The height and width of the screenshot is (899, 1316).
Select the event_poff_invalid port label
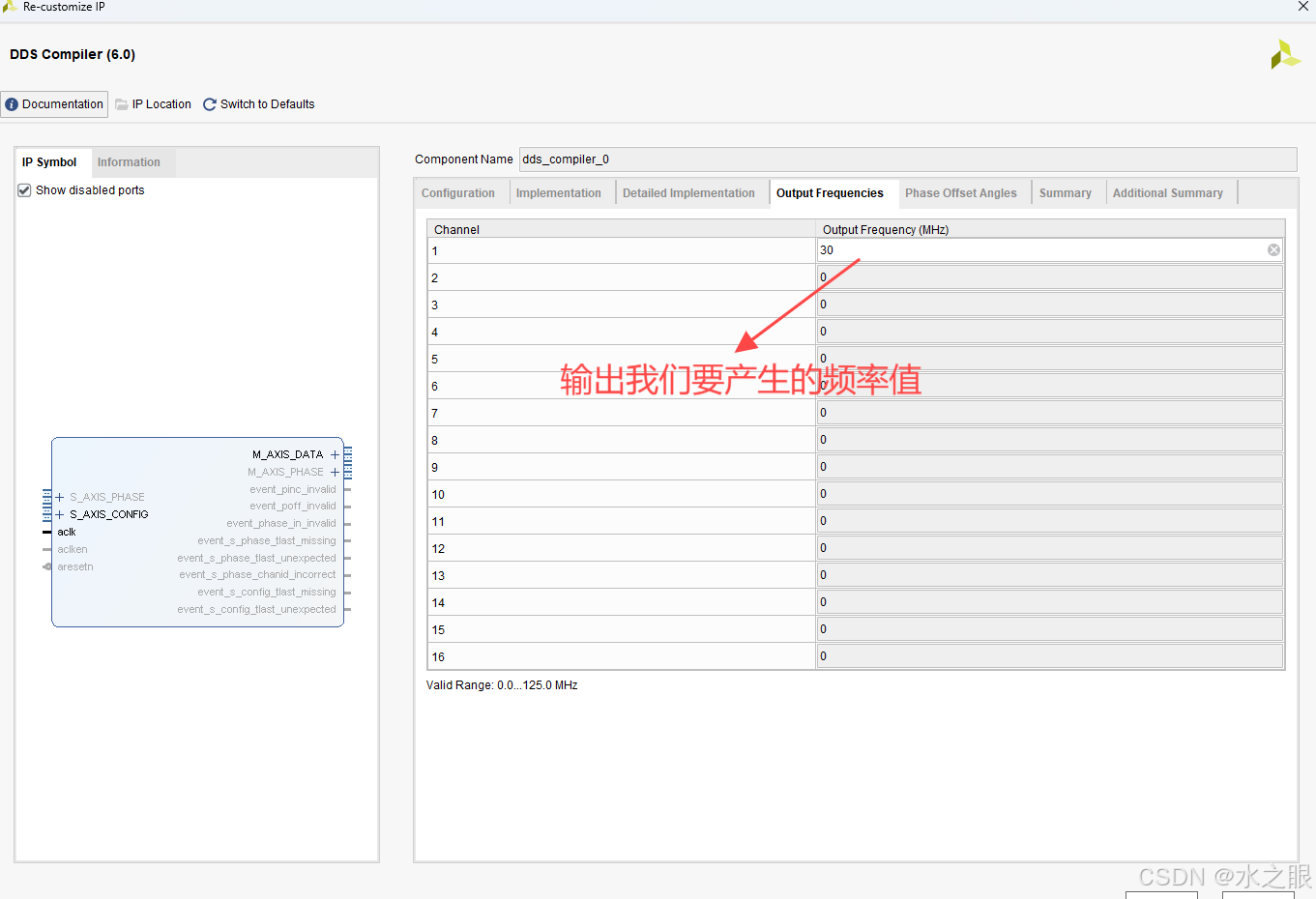tap(293, 506)
